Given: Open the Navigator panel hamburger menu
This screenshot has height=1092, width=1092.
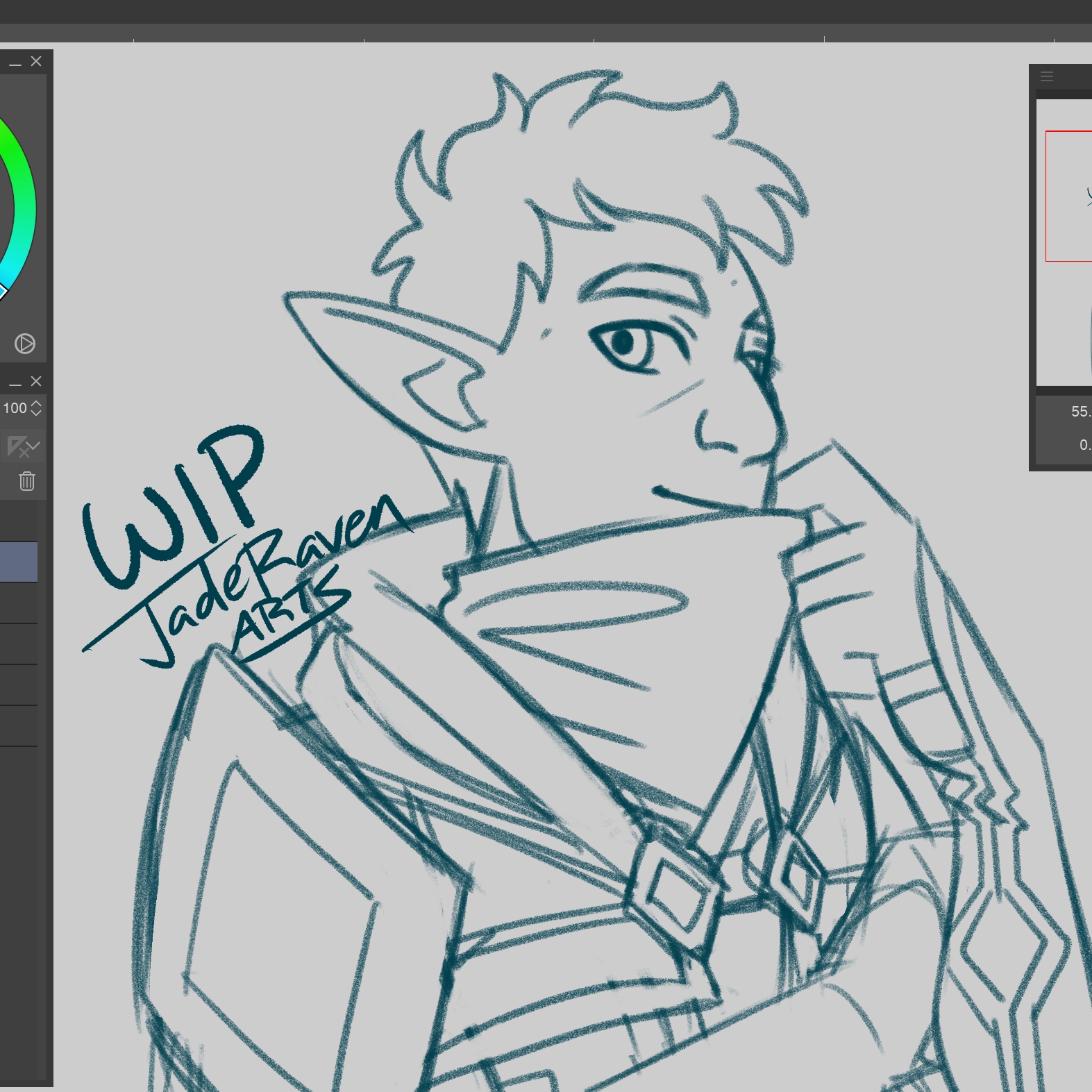Looking at the screenshot, I should 1047,76.
